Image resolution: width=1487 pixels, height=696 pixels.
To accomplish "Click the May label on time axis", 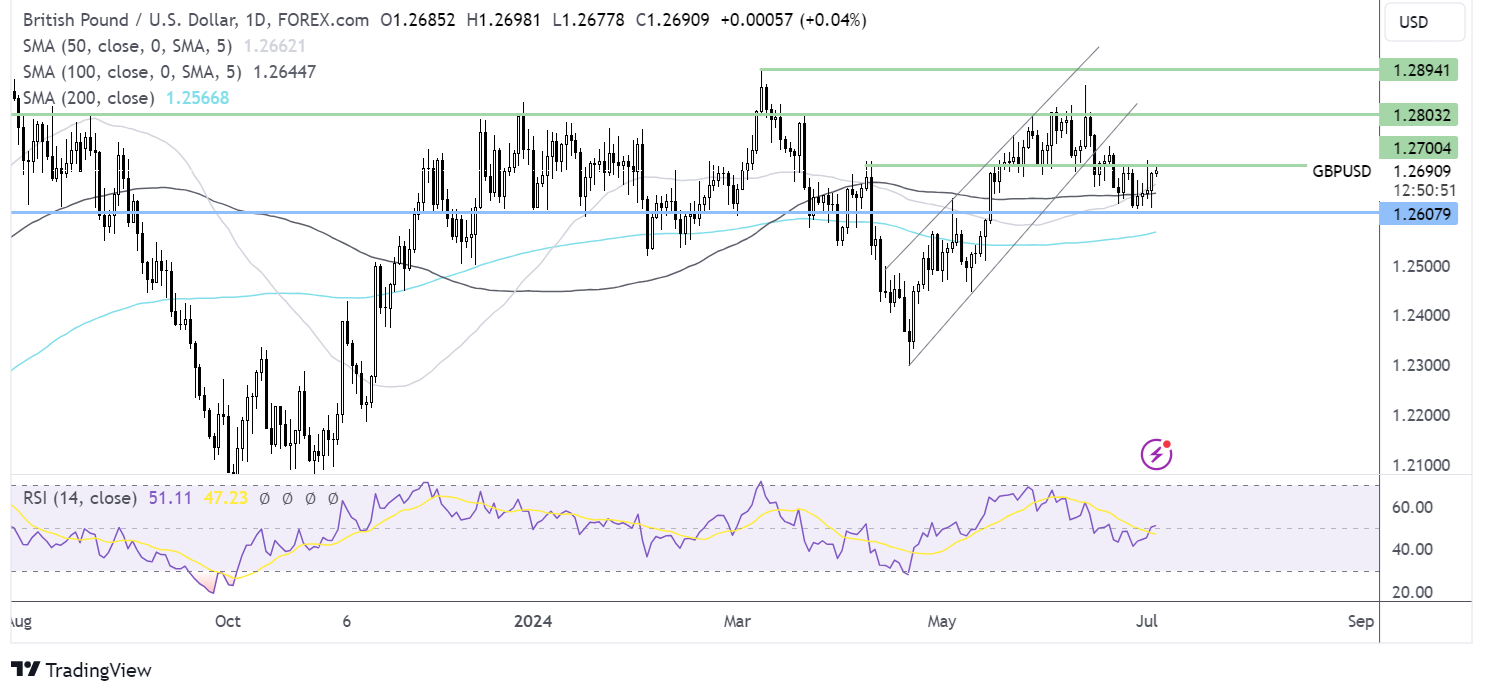I will (x=941, y=621).
